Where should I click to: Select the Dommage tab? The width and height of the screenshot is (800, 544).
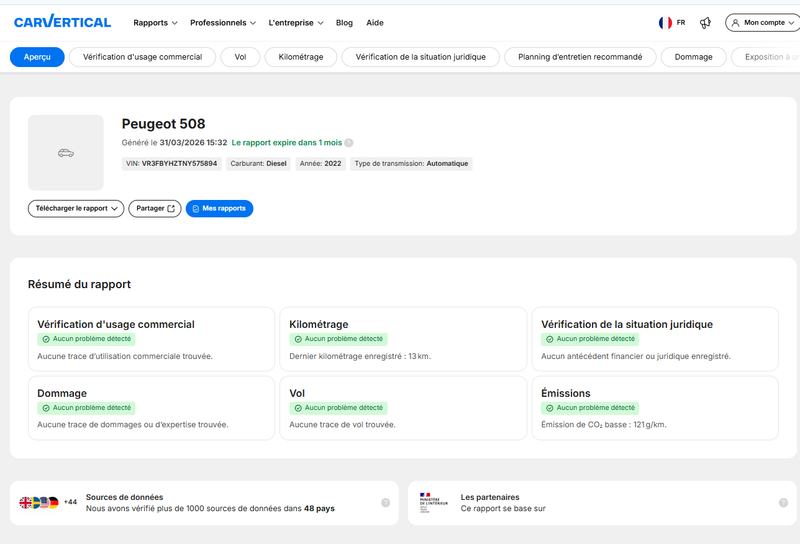(x=693, y=57)
